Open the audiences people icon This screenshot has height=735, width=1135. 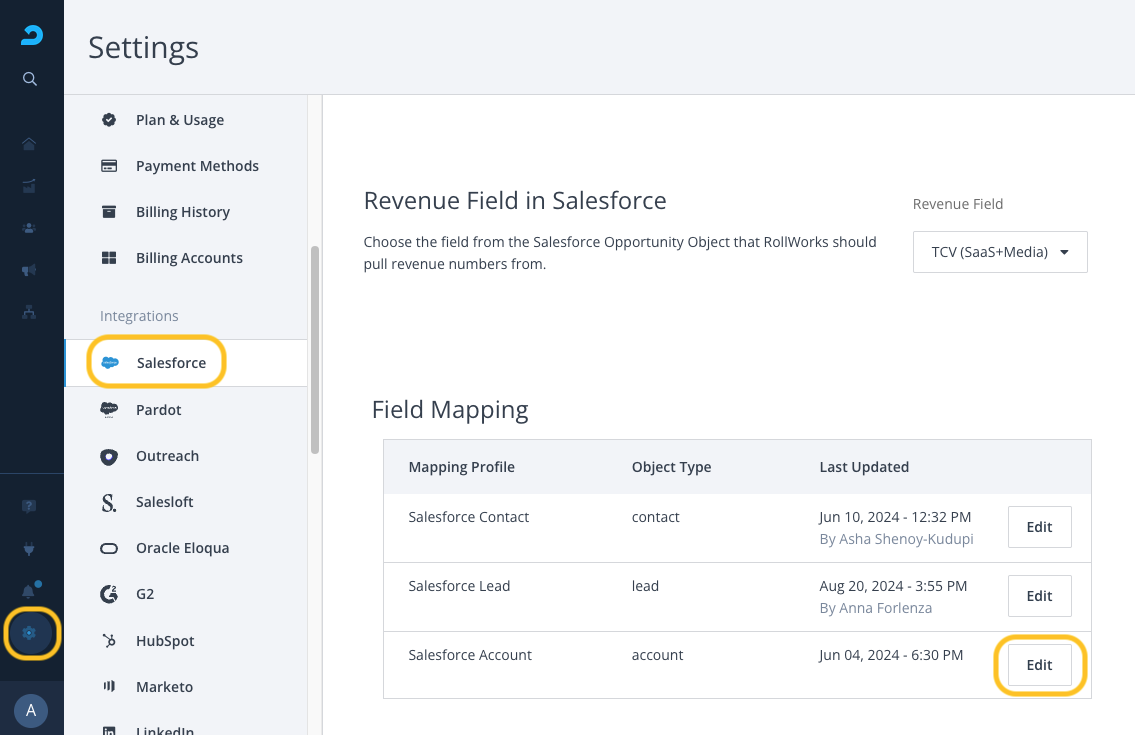[29, 228]
